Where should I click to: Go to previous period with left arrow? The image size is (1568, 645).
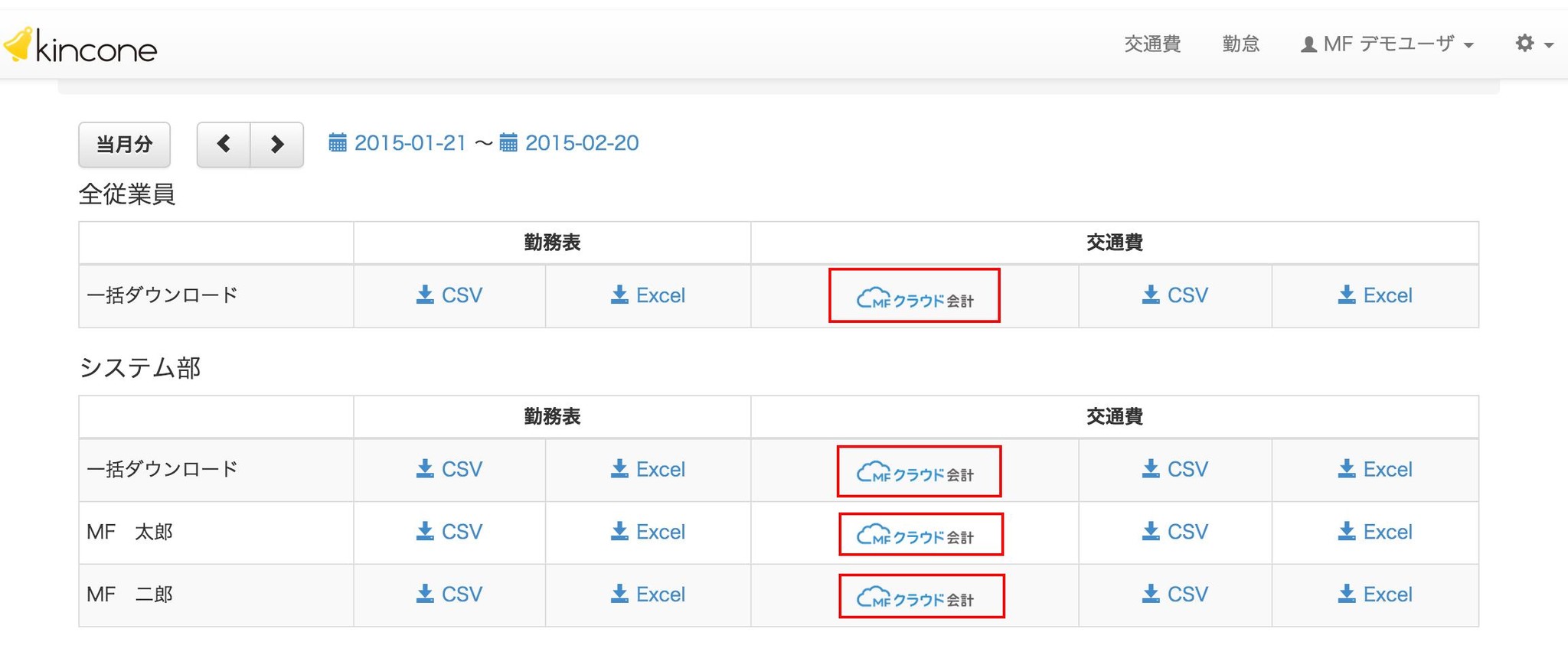(x=224, y=145)
